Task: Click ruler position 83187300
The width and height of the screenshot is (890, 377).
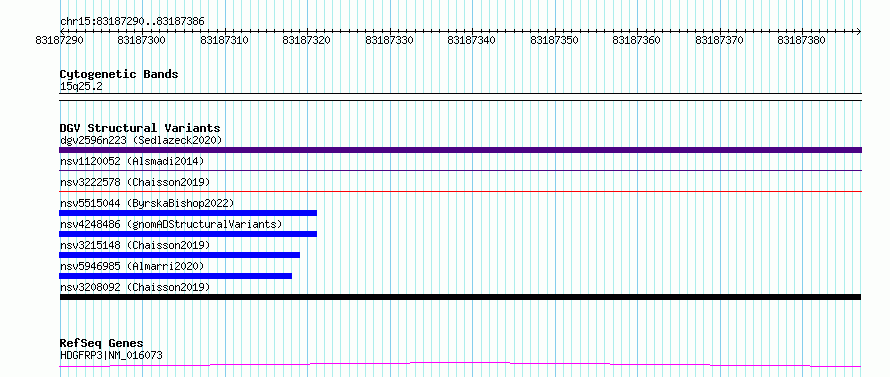Action: [142, 40]
